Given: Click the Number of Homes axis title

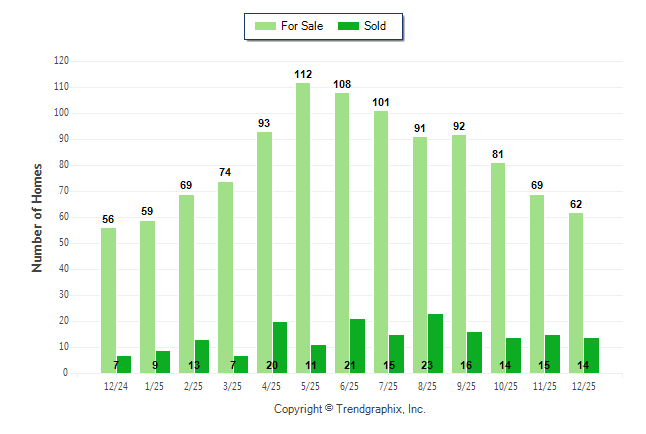Looking at the screenshot, I should click(37, 217).
